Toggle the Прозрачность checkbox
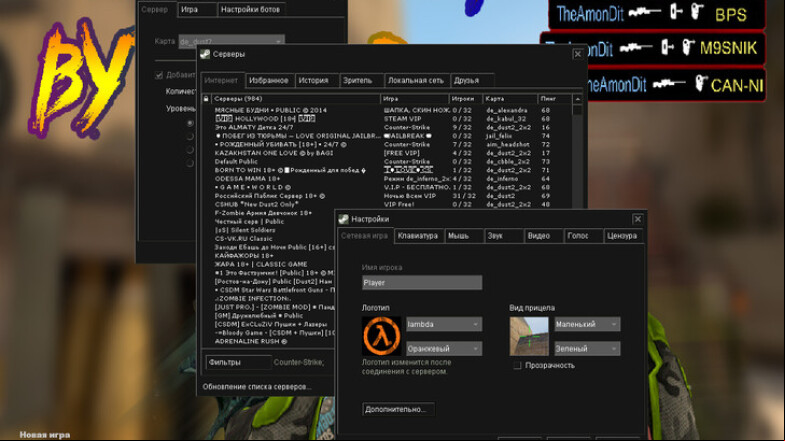 pyautogui.click(x=517, y=366)
